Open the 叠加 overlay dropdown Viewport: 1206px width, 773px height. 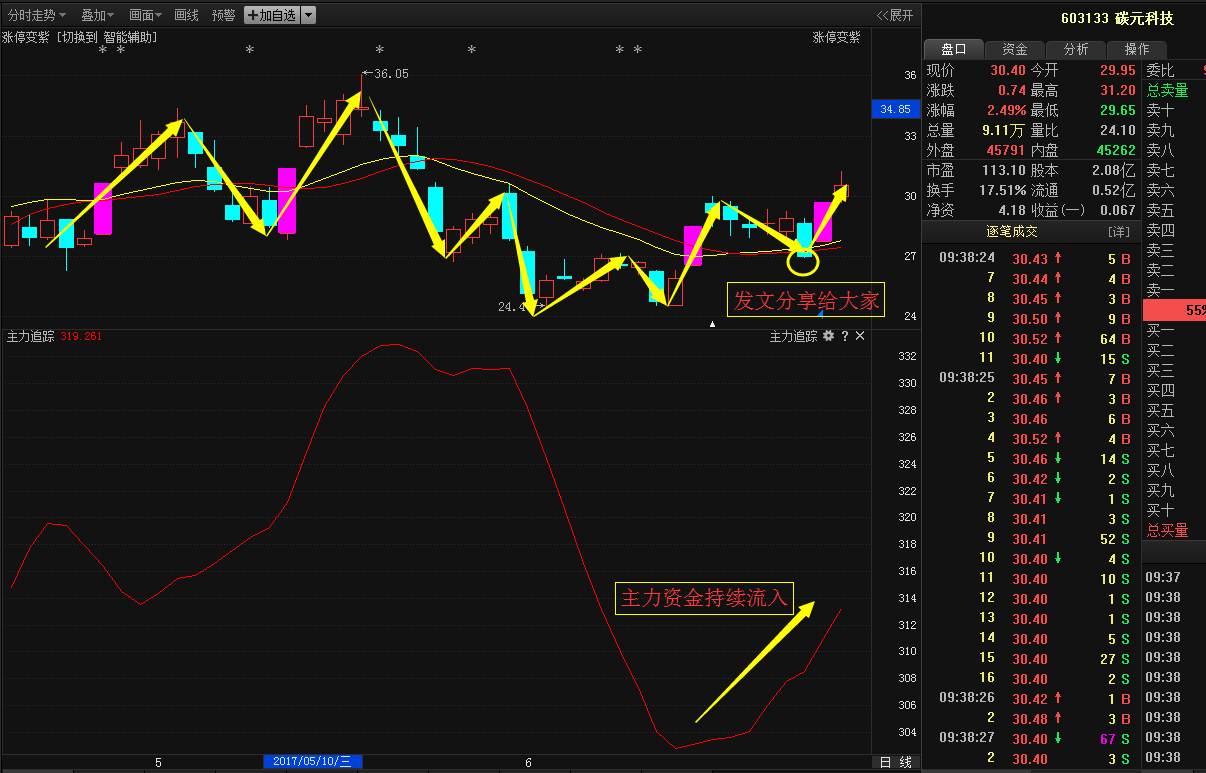pyautogui.click(x=97, y=15)
